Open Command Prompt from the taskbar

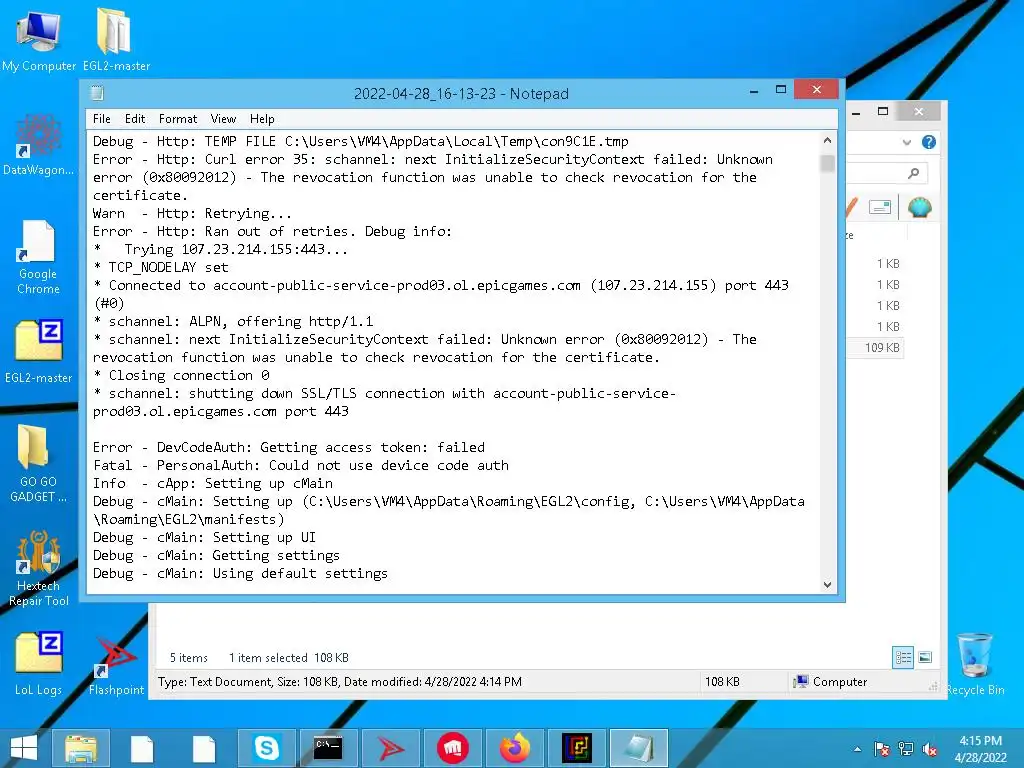point(328,748)
